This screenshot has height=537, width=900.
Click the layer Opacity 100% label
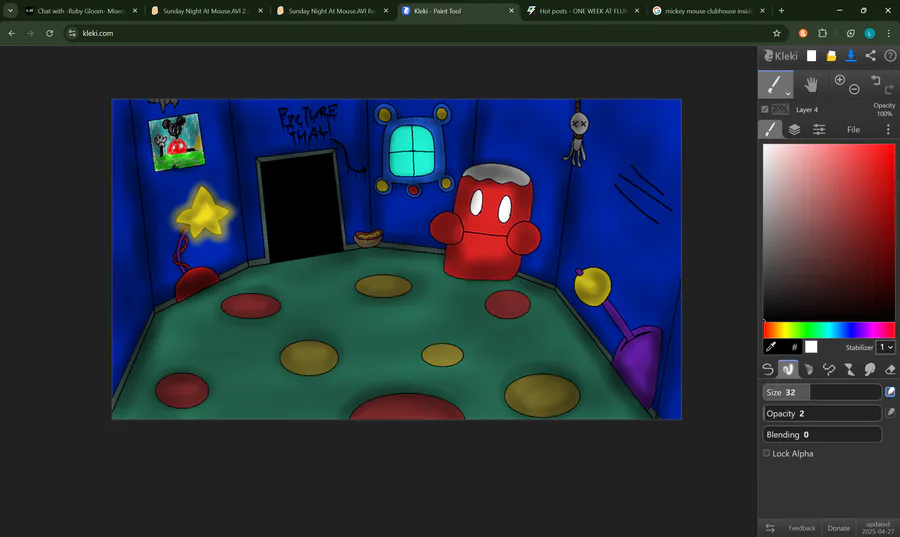coord(884,109)
